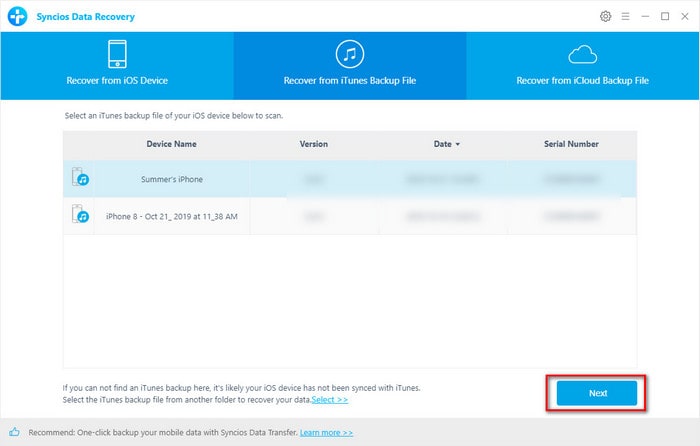Sort by Date using the dropdown arrow
Image resolution: width=700 pixels, height=446 pixels.
click(x=458, y=144)
